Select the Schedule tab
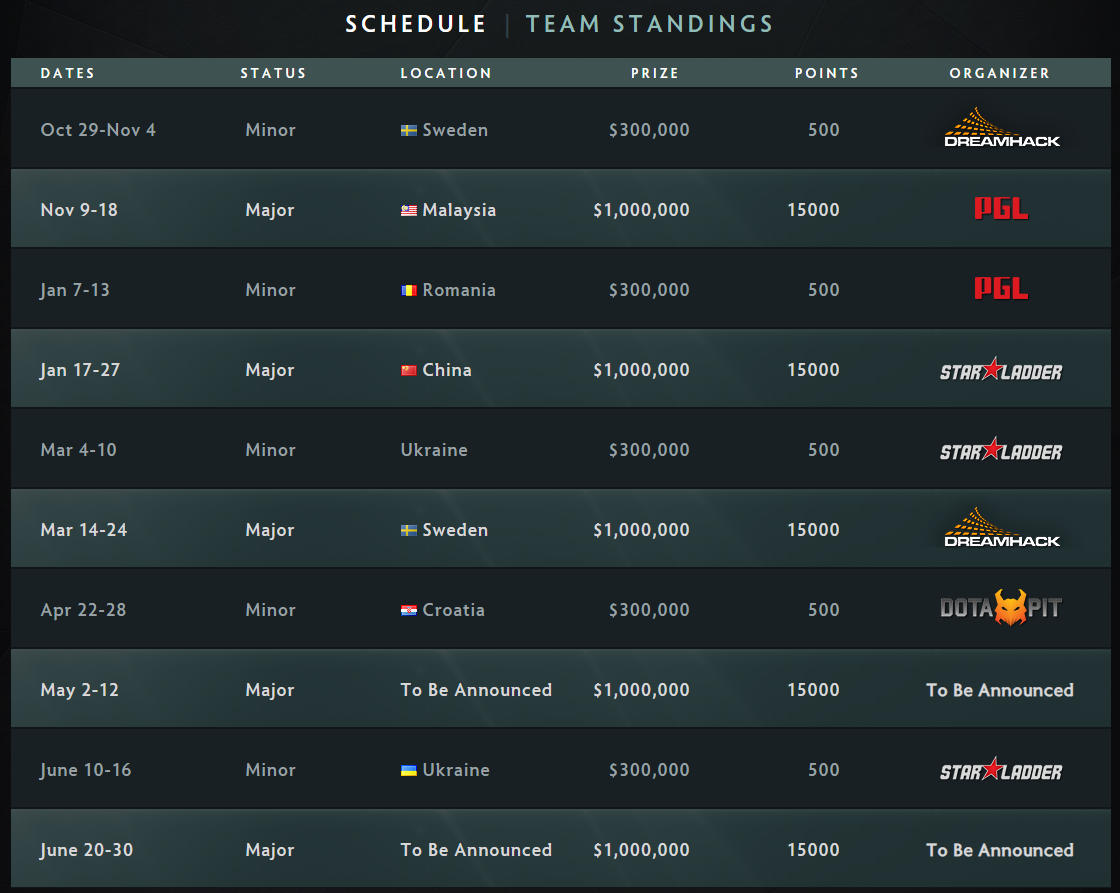Screen dimensions: 1120x893 [416, 24]
